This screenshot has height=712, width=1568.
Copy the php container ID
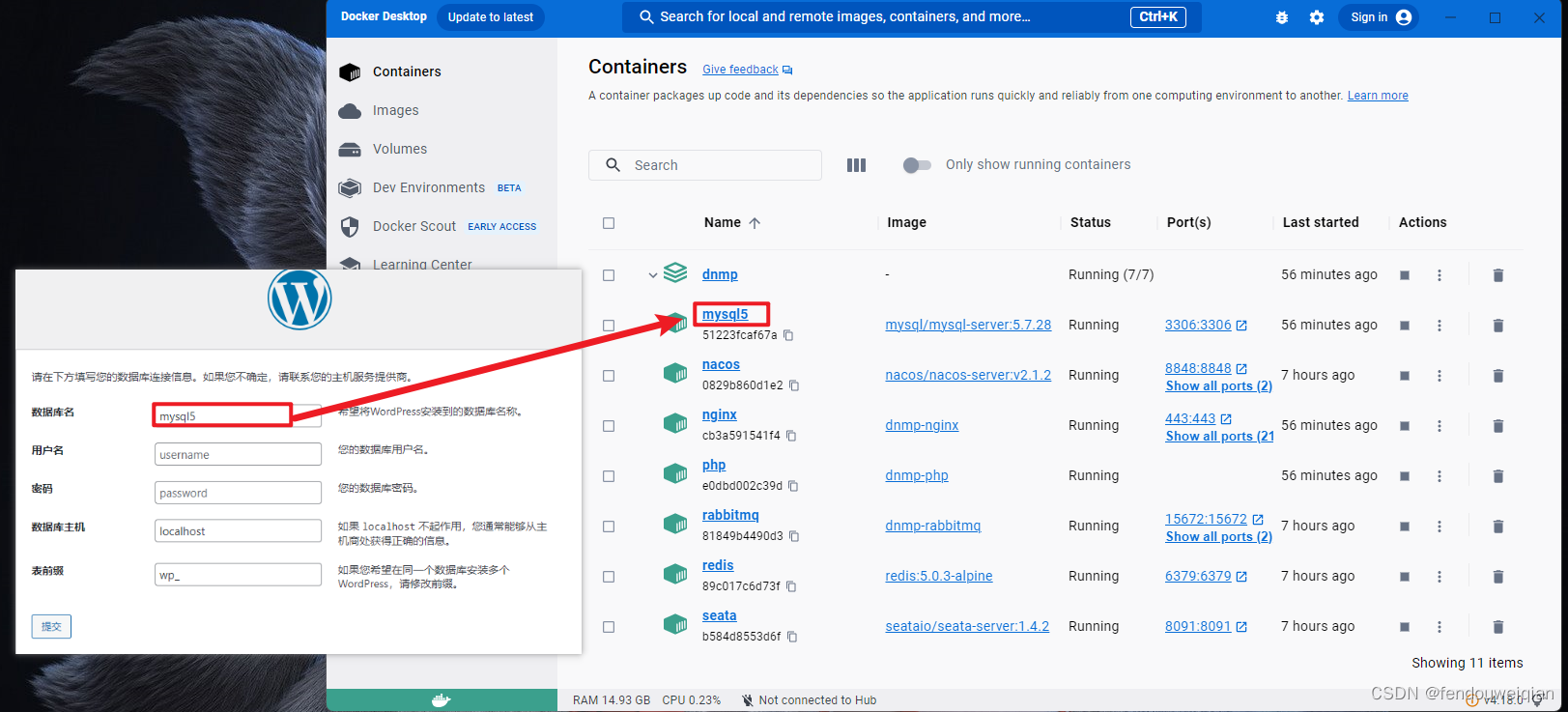point(793,486)
